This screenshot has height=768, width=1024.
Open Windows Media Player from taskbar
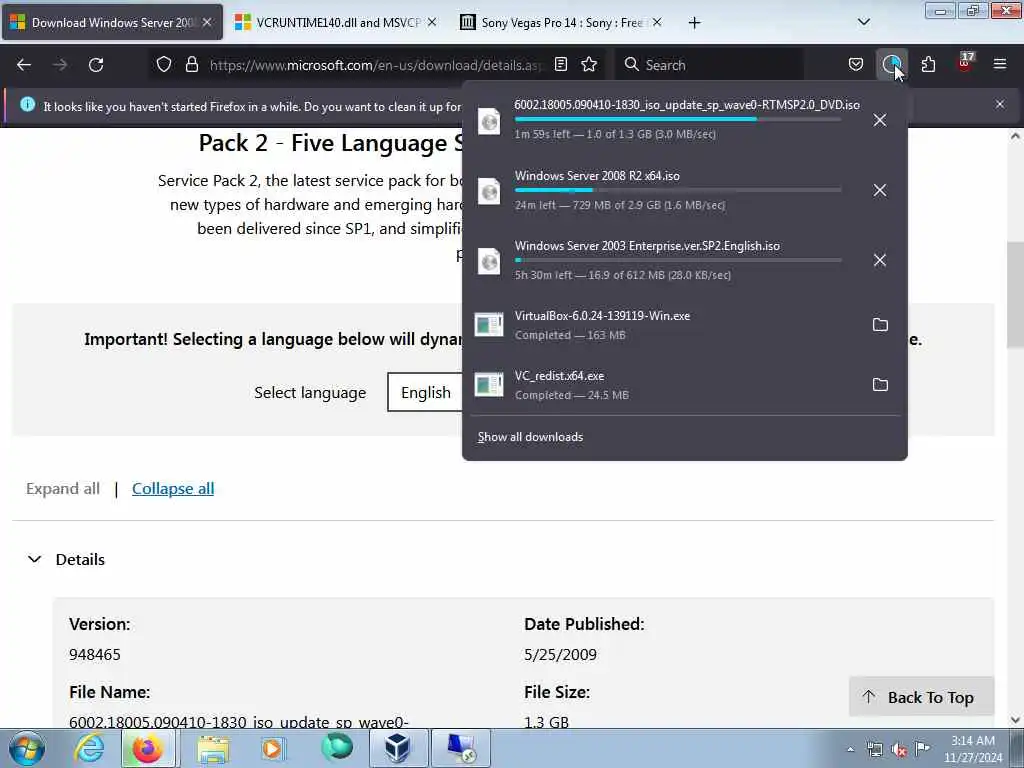pyautogui.click(x=272, y=748)
